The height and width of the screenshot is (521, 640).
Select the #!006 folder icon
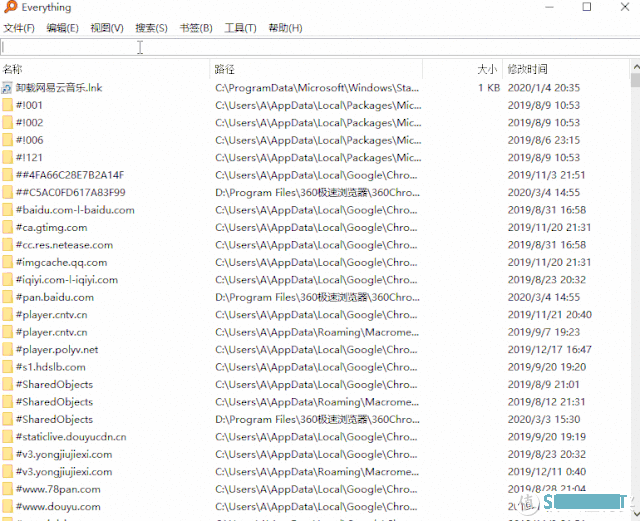pos(7,140)
